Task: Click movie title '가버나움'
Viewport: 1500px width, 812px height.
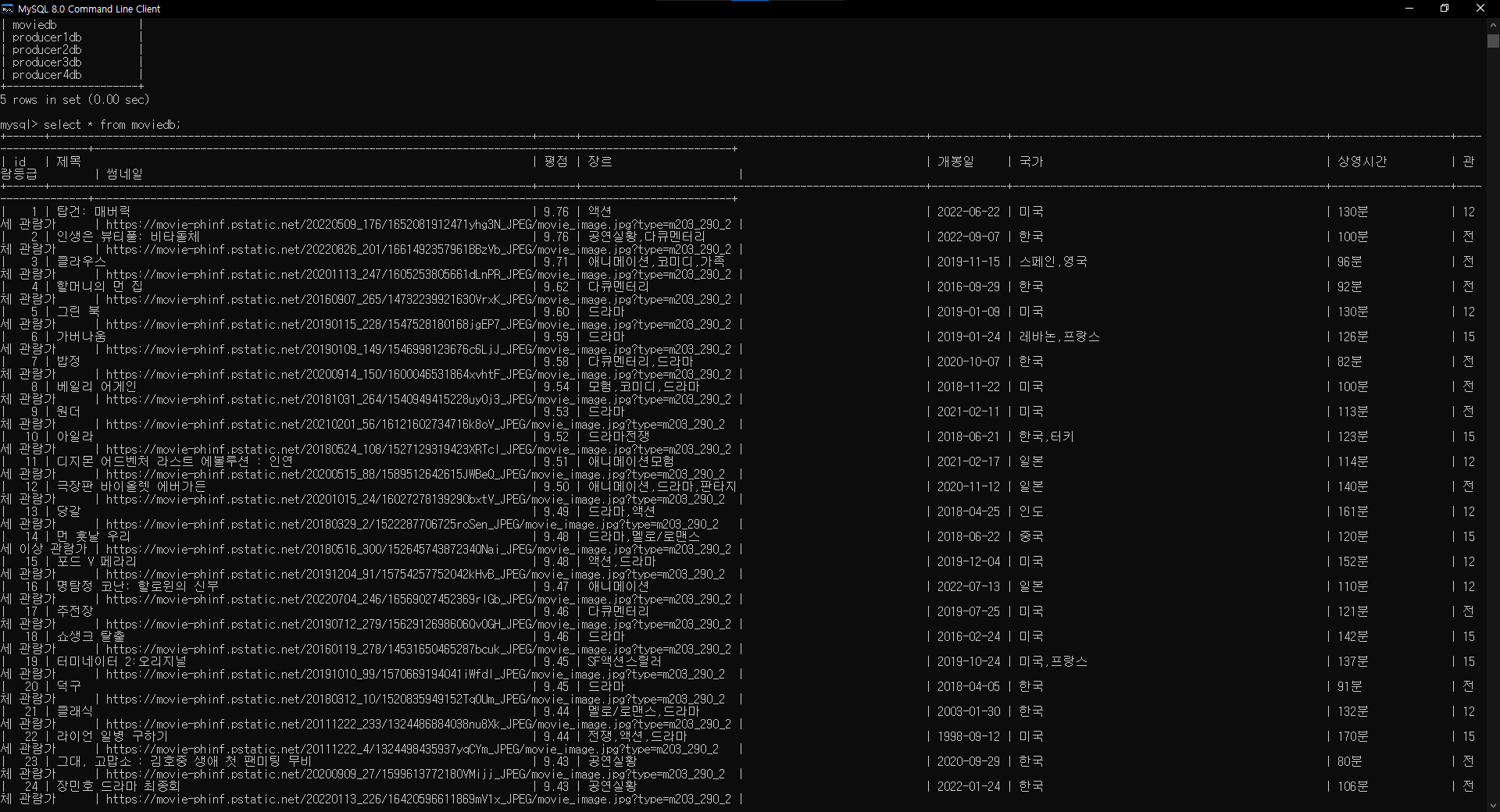Action: point(81,337)
